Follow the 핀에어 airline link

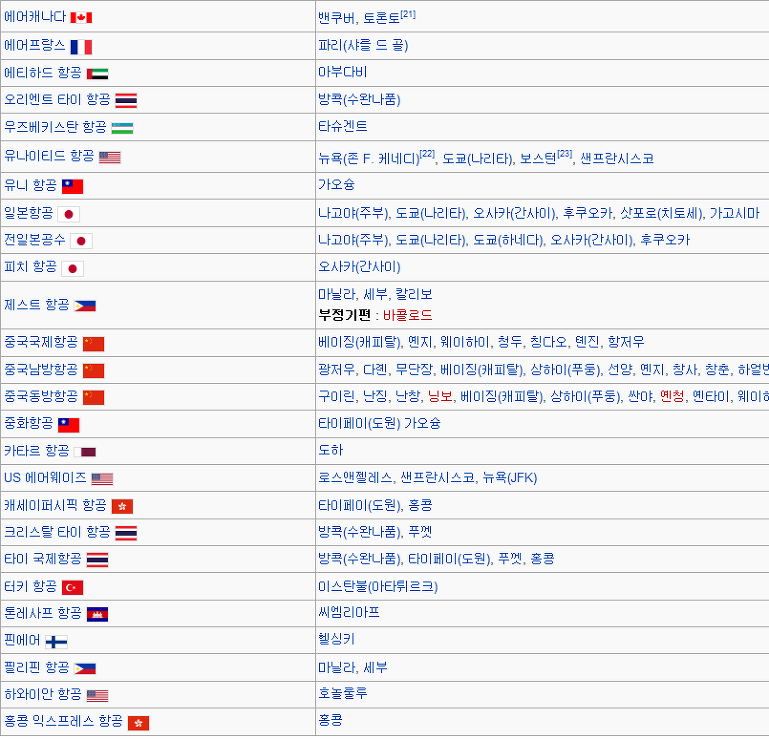pos(22,640)
